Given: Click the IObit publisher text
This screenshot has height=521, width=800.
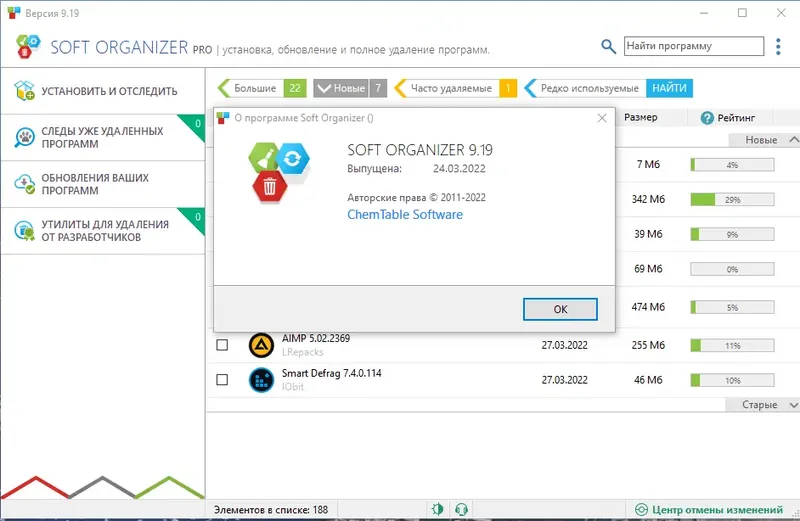Looking at the screenshot, I should pyautogui.click(x=292, y=387).
